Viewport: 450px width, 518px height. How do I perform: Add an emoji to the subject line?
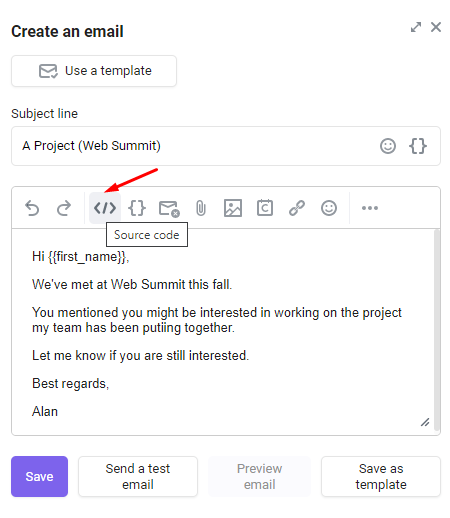click(388, 146)
